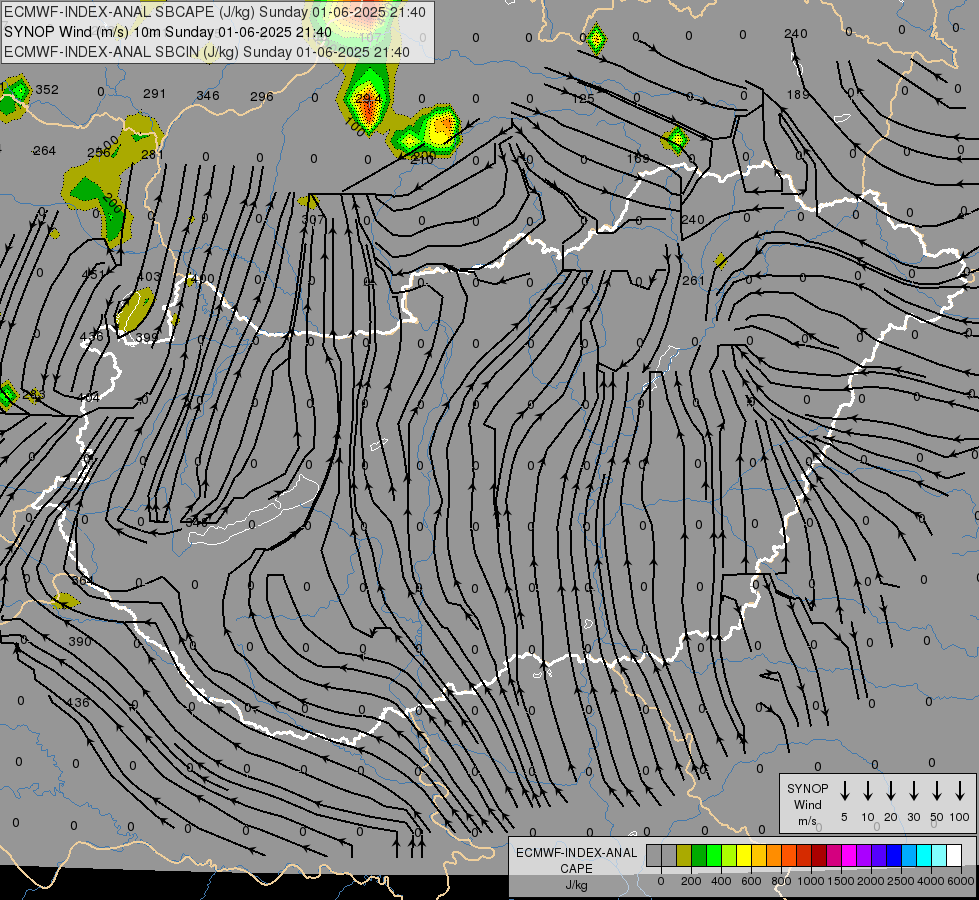Click the 50 m/s wind arrow in legend

[x=937, y=791]
